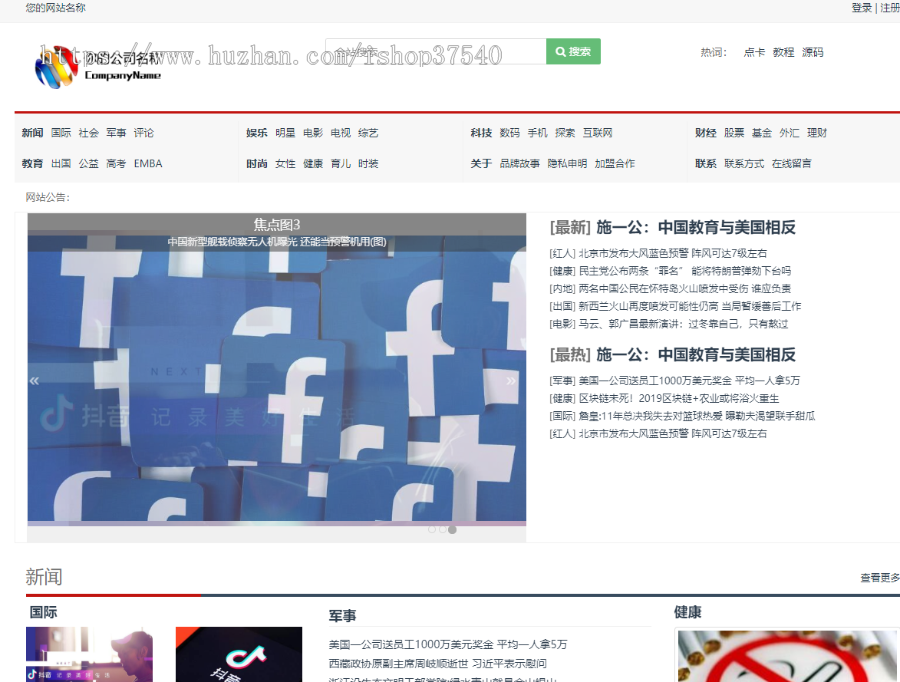
Task: Open the 时尚 navigation category
Action: point(257,164)
